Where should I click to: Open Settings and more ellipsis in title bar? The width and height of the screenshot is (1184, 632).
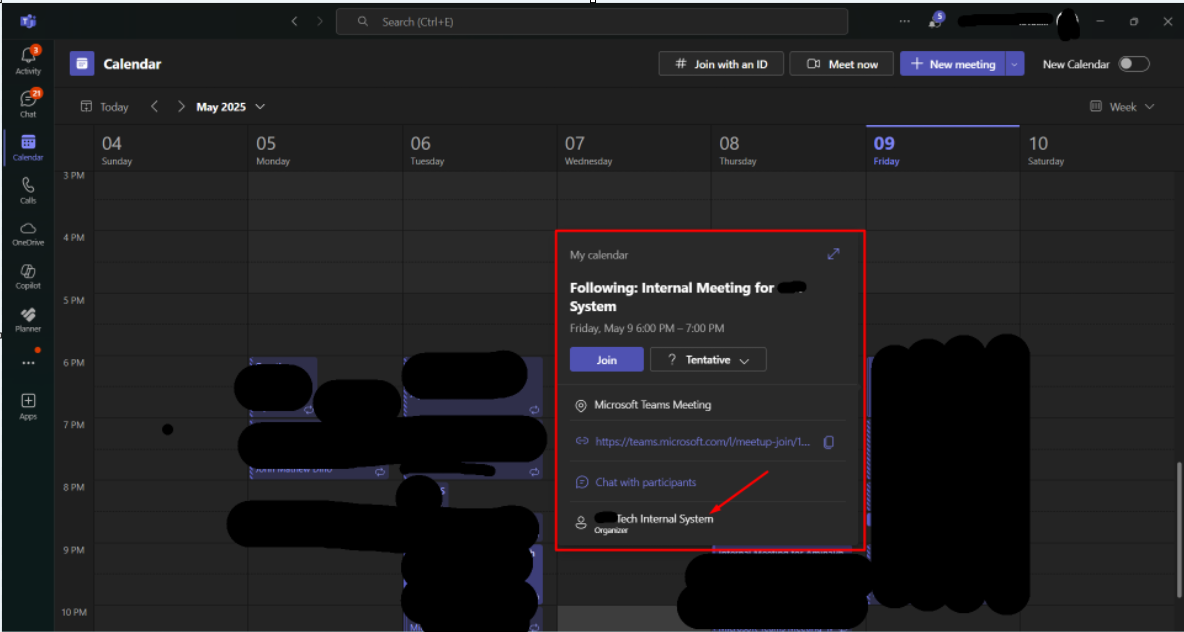pyautogui.click(x=905, y=21)
